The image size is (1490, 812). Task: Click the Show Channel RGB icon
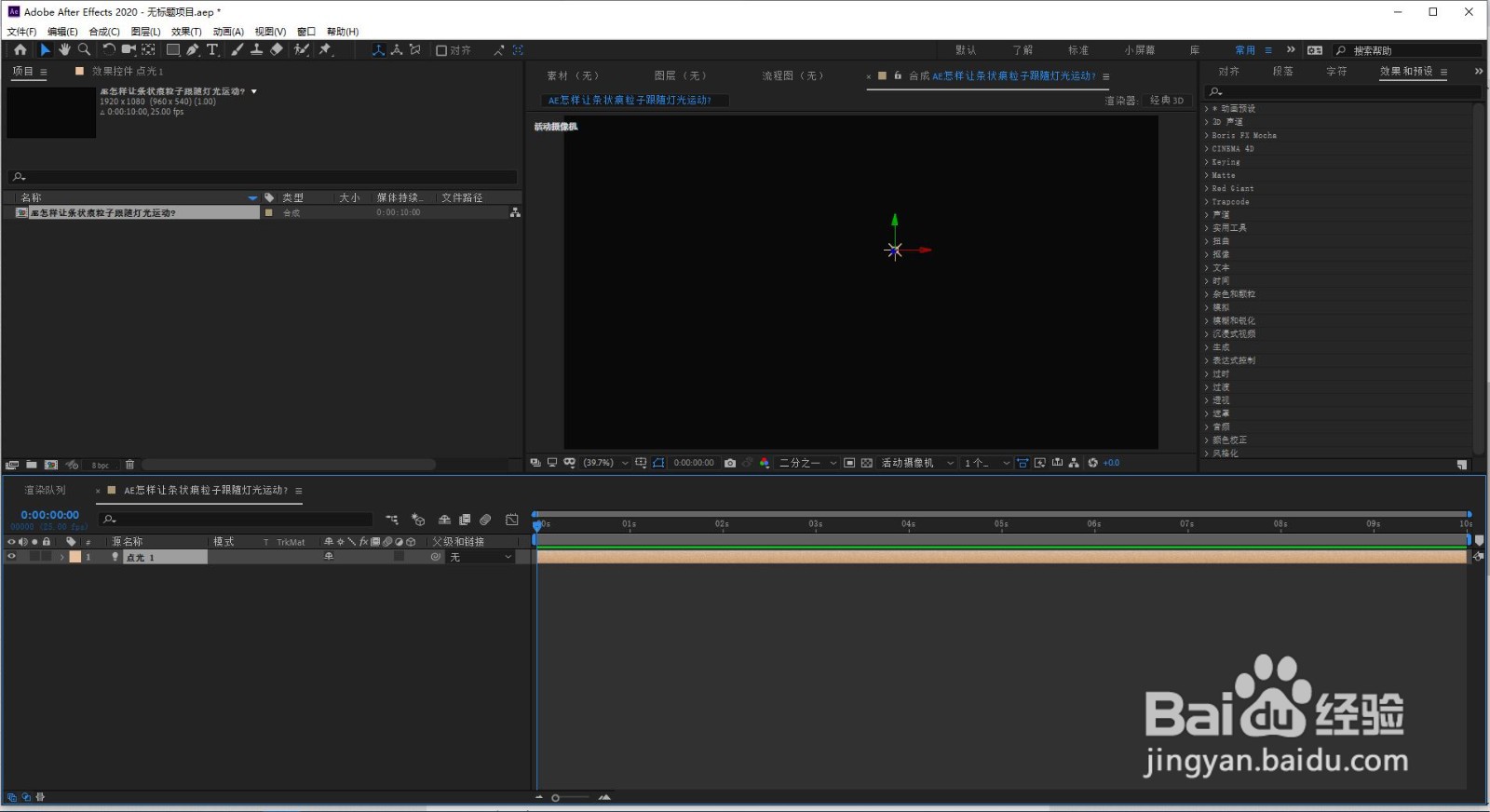point(765,463)
